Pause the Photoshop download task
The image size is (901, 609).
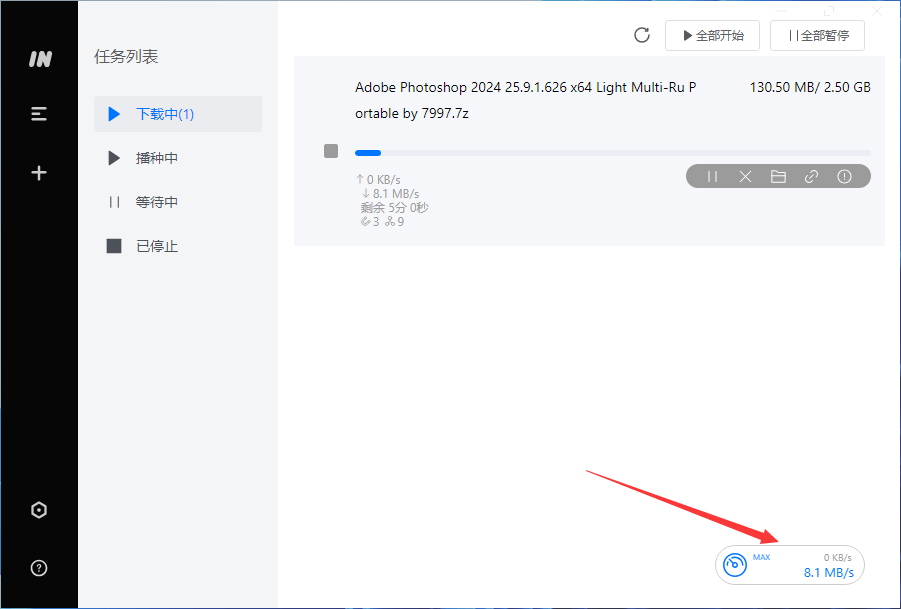(x=712, y=176)
